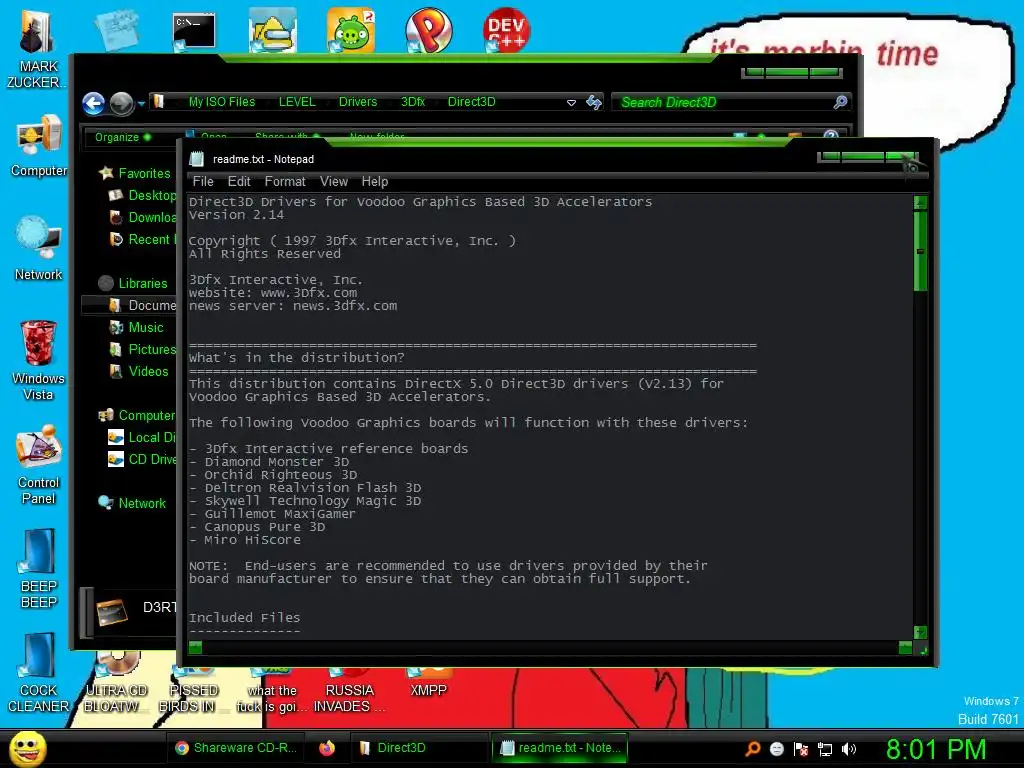Select CD Drive in navigation pane
This screenshot has width=1024, height=768.
click(x=142, y=459)
